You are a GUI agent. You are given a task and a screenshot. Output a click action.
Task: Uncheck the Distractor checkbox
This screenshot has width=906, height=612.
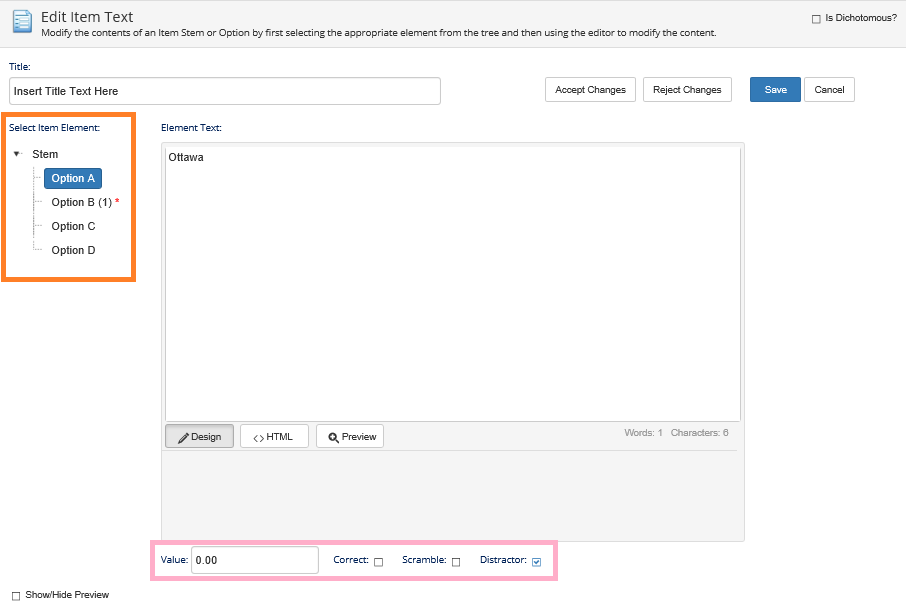coord(537,562)
